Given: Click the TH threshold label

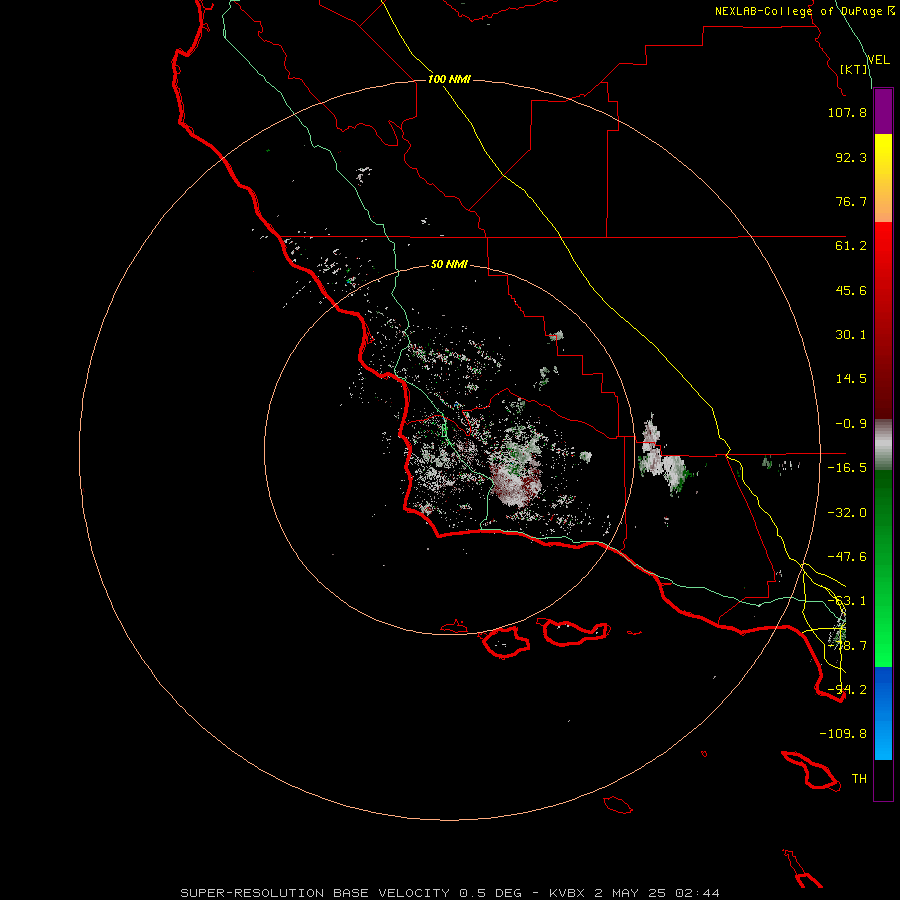Looking at the screenshot, I should pos(859,779).
